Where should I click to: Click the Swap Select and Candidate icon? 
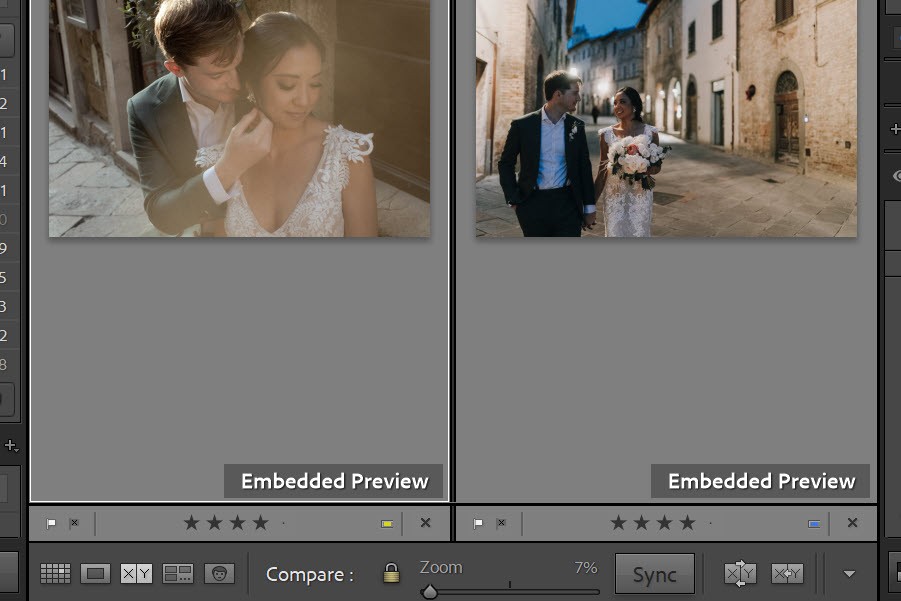(x=740, y=573)
